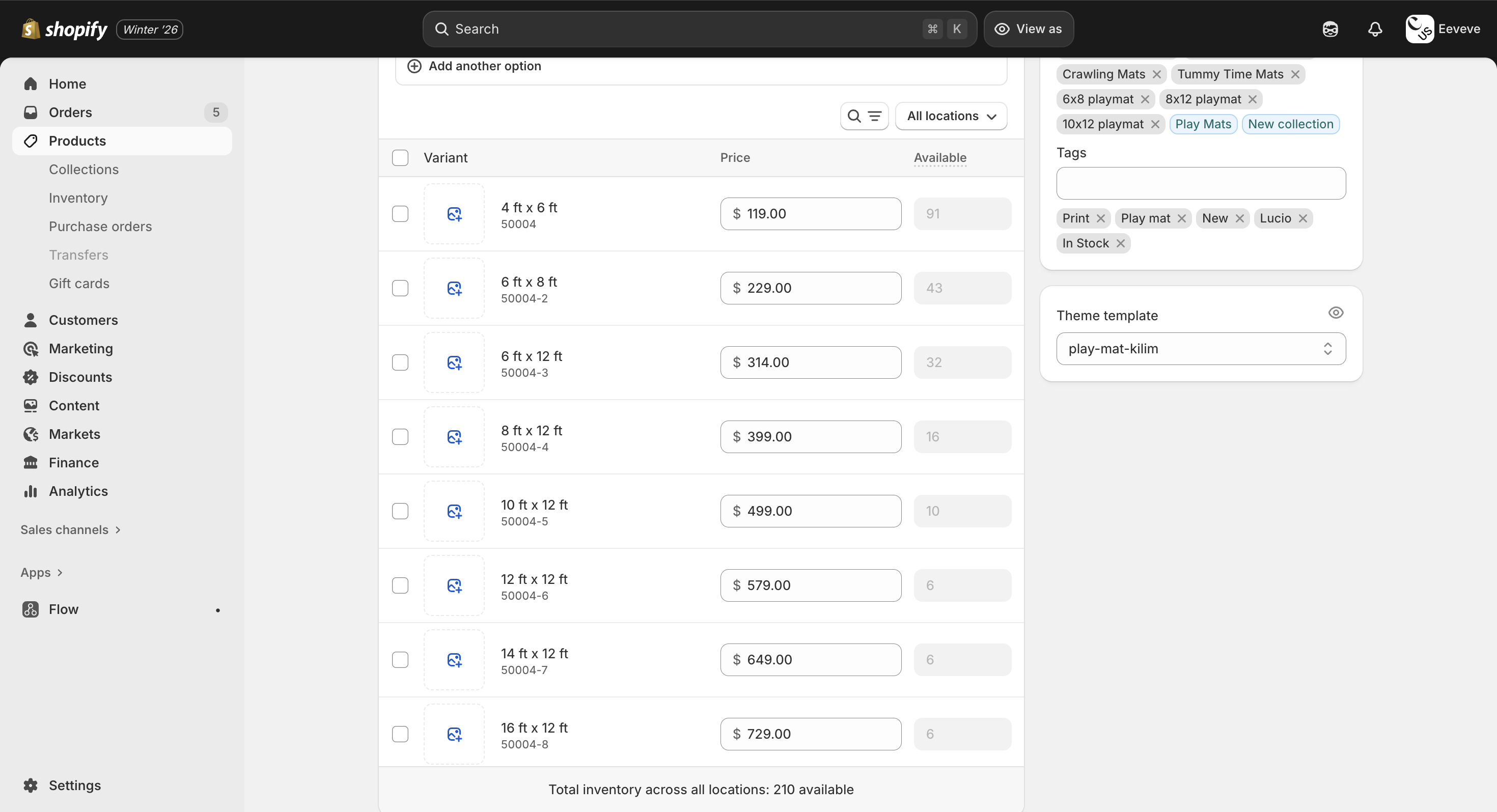This screenshot has height=812, width=1497.
Task: Check the 16 ft x 12 ft variant checkbox
Action: 400,734
